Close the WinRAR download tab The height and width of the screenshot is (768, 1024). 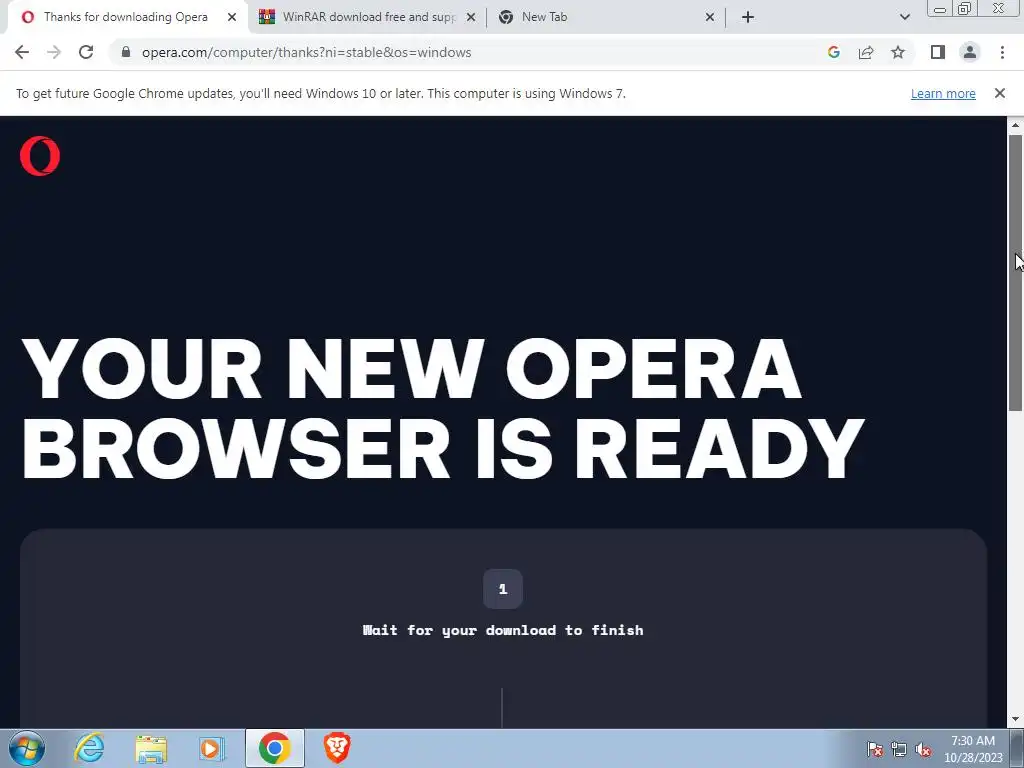pyautogui.click(x=471, y=17)
